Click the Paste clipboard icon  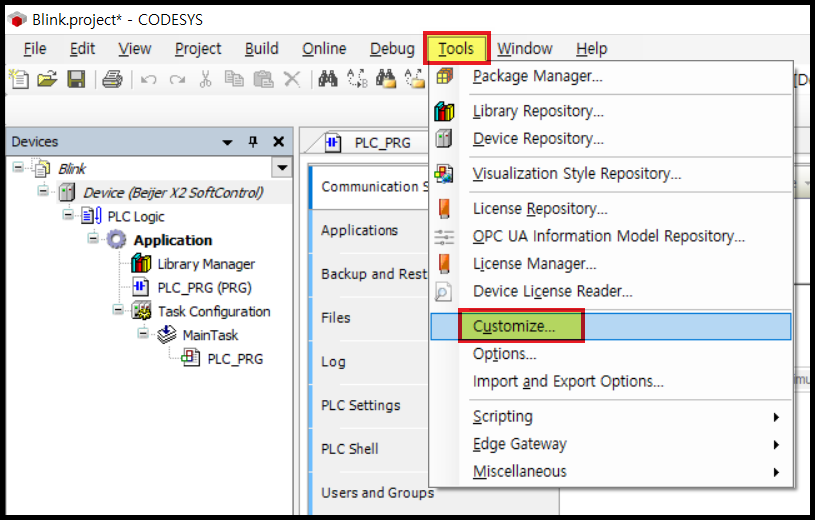(x=264, y=80)
